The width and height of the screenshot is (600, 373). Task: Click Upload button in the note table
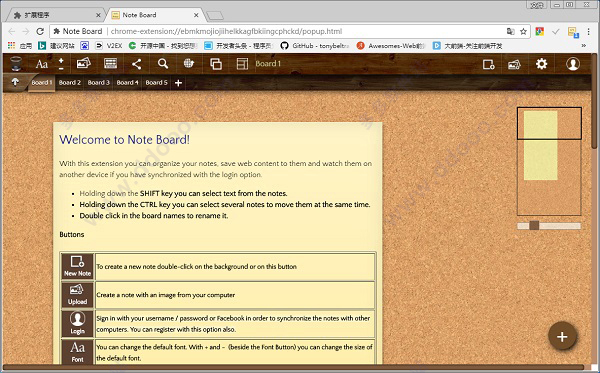coord(77,295)
